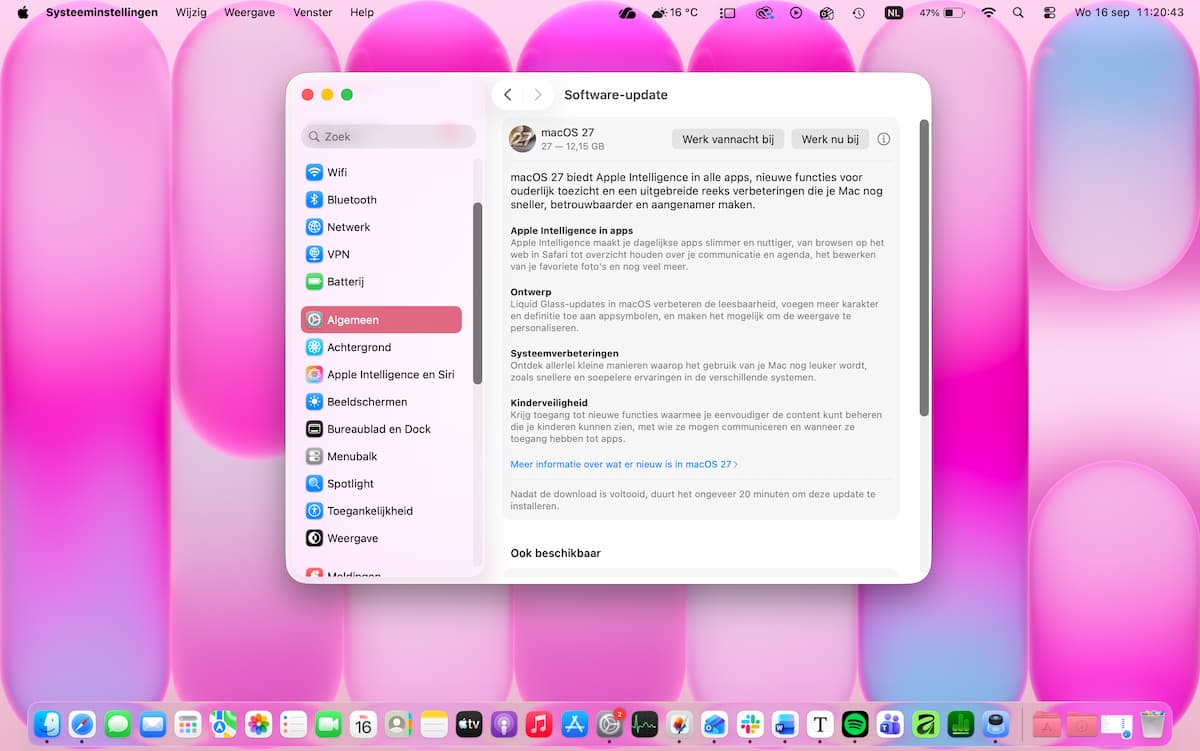
Task: Click the Werk nu bij button
Action: click(830, 139)
